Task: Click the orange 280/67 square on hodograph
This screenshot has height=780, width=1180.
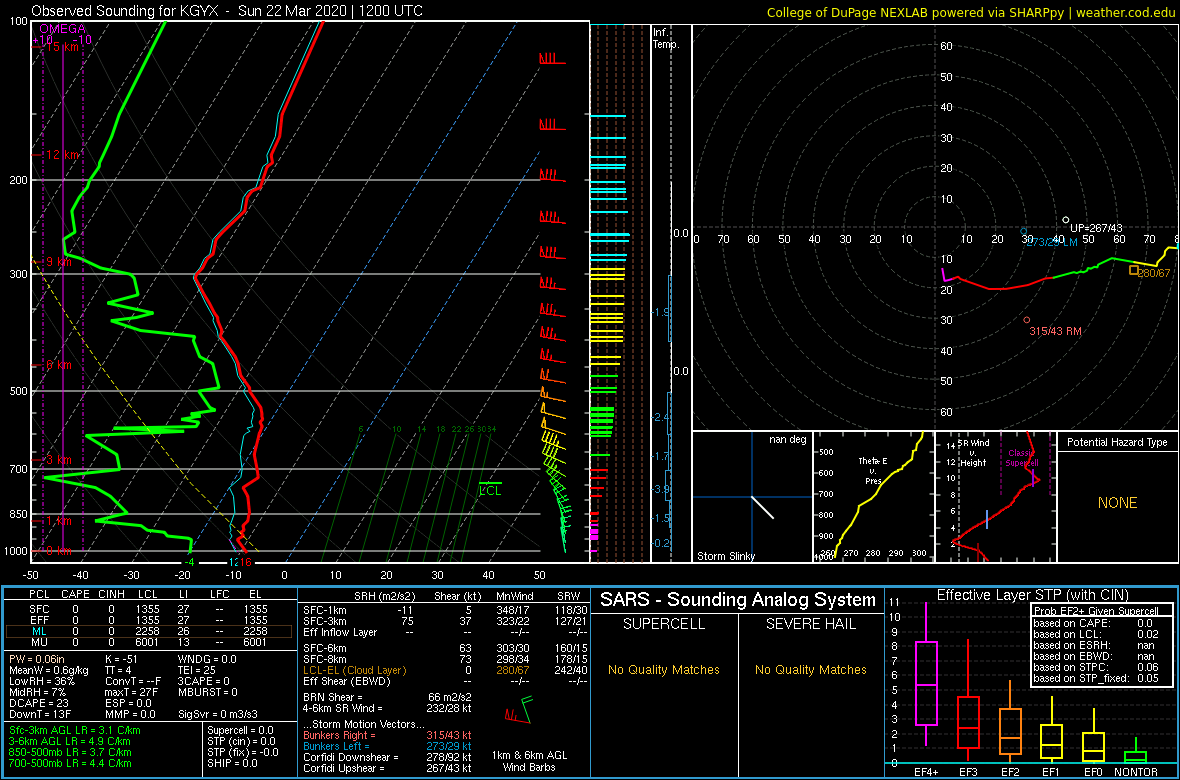Action: click(x=1134, y=270)
